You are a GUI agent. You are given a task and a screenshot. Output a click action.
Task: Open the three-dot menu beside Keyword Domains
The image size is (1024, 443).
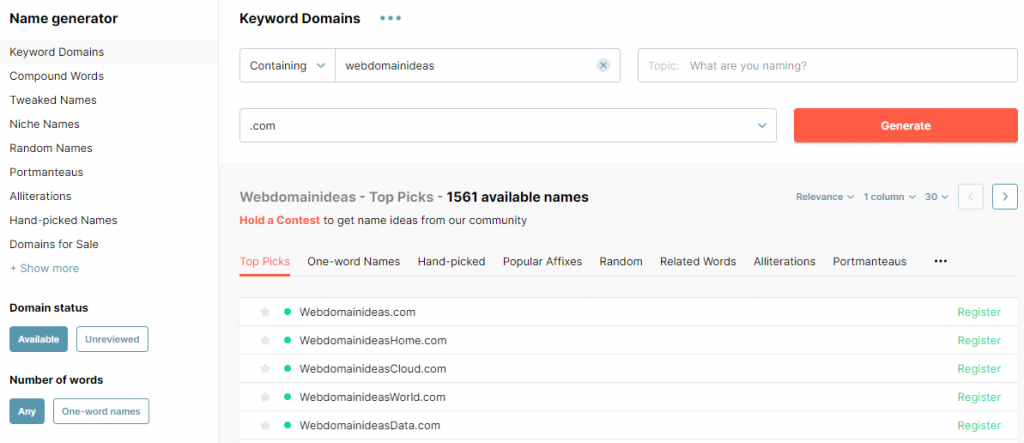(x=390, y=18)
